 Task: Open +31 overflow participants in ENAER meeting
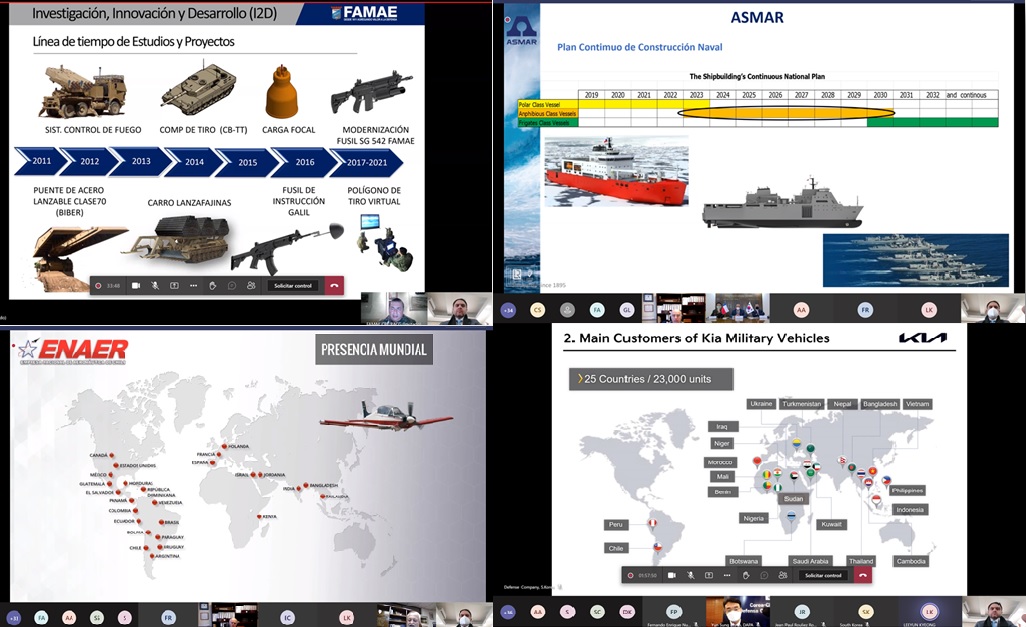[x=14, y=617]
